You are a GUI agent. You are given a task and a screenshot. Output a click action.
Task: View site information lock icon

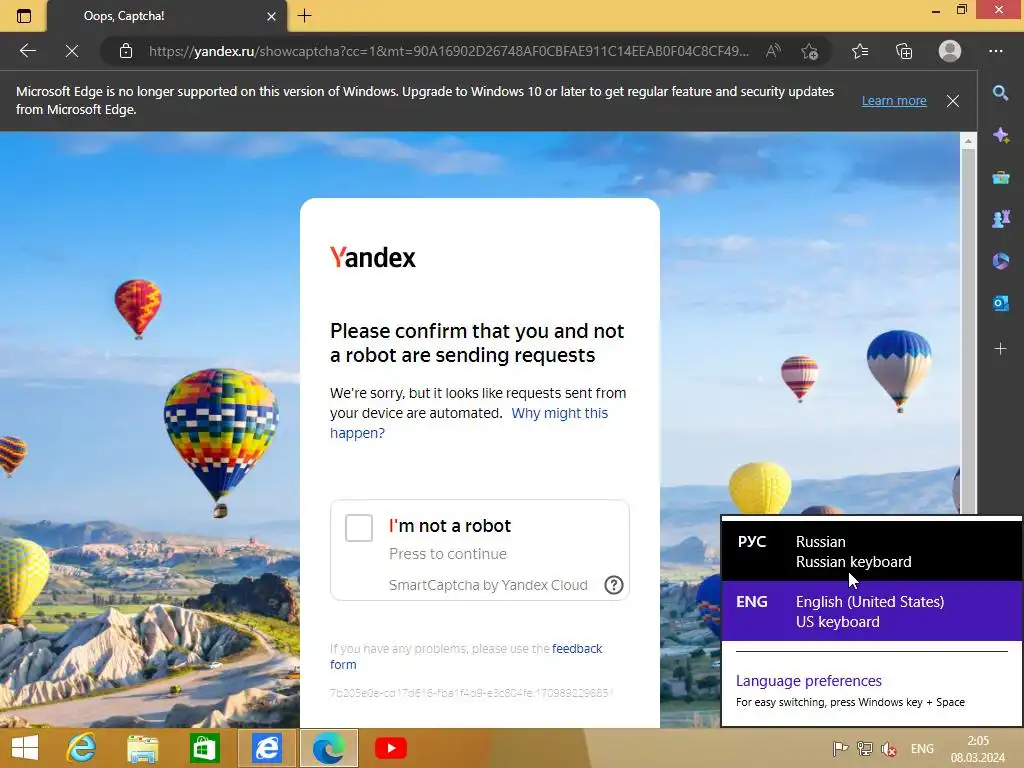tap(126, 51)
